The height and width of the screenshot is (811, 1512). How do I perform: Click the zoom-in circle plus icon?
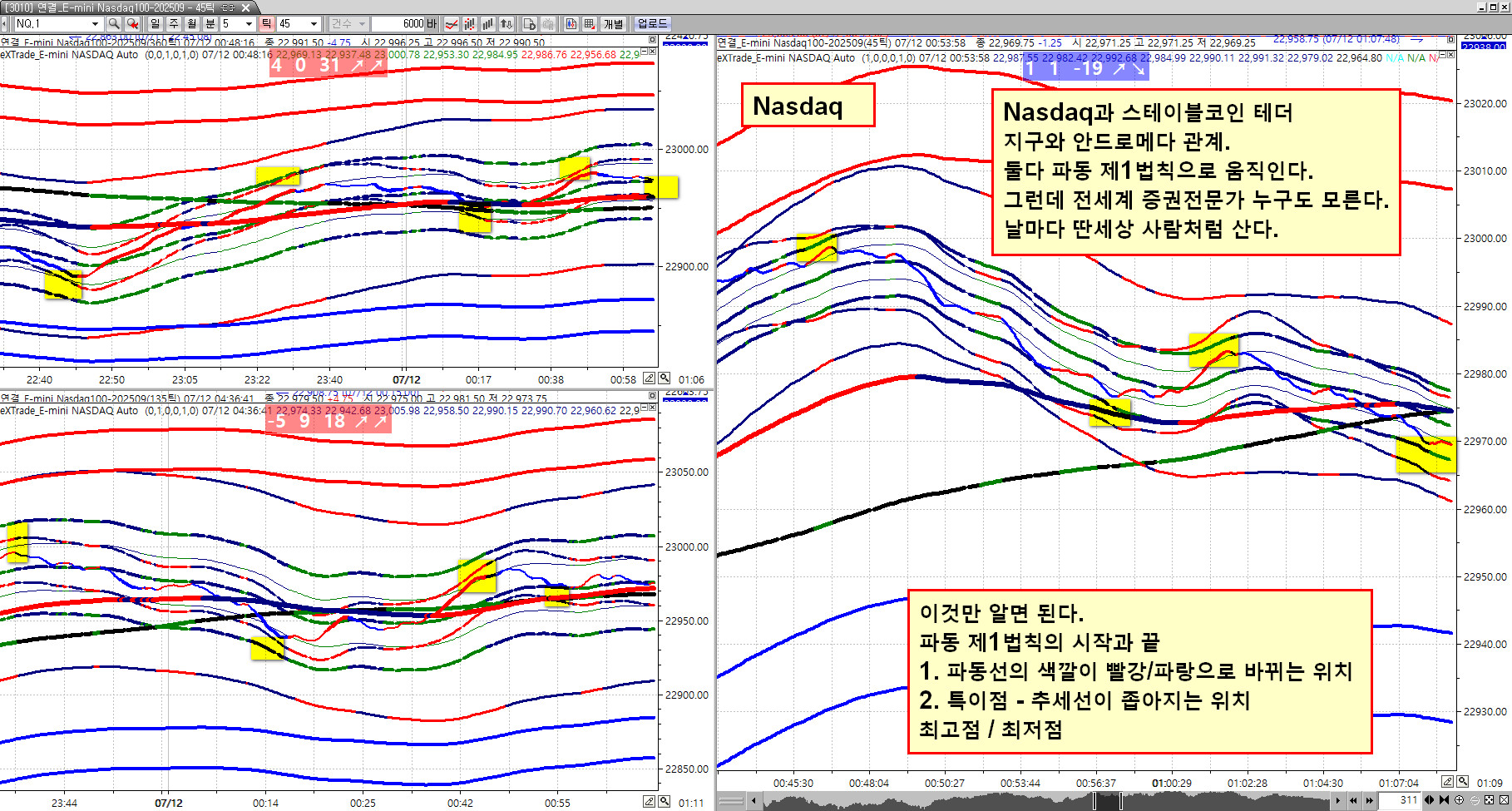1459,800
